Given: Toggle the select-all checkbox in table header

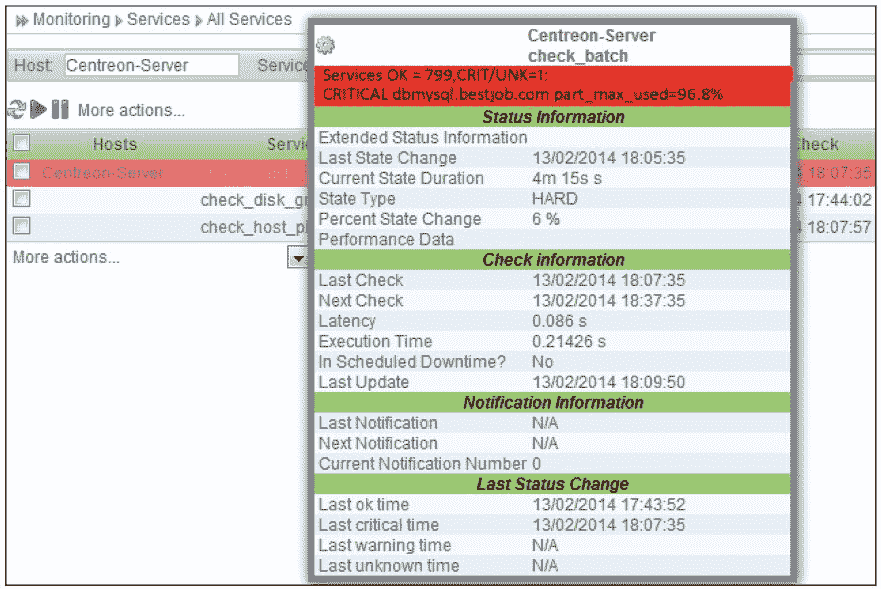Looking at the screenshot, I should [x=21, y=144].
